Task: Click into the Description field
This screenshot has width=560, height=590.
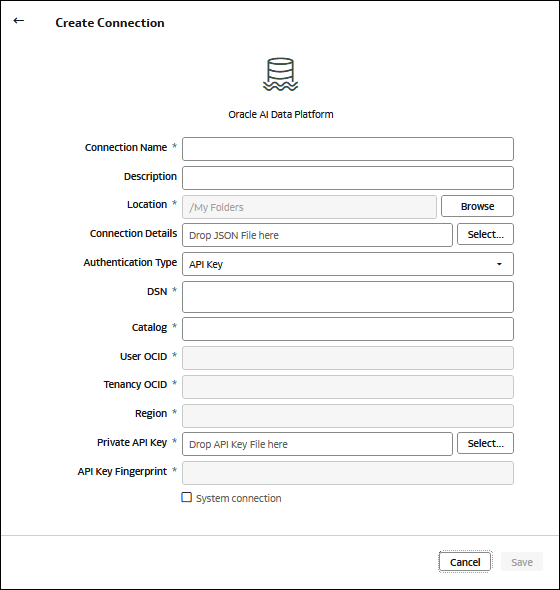Action: tap(348, 178)
